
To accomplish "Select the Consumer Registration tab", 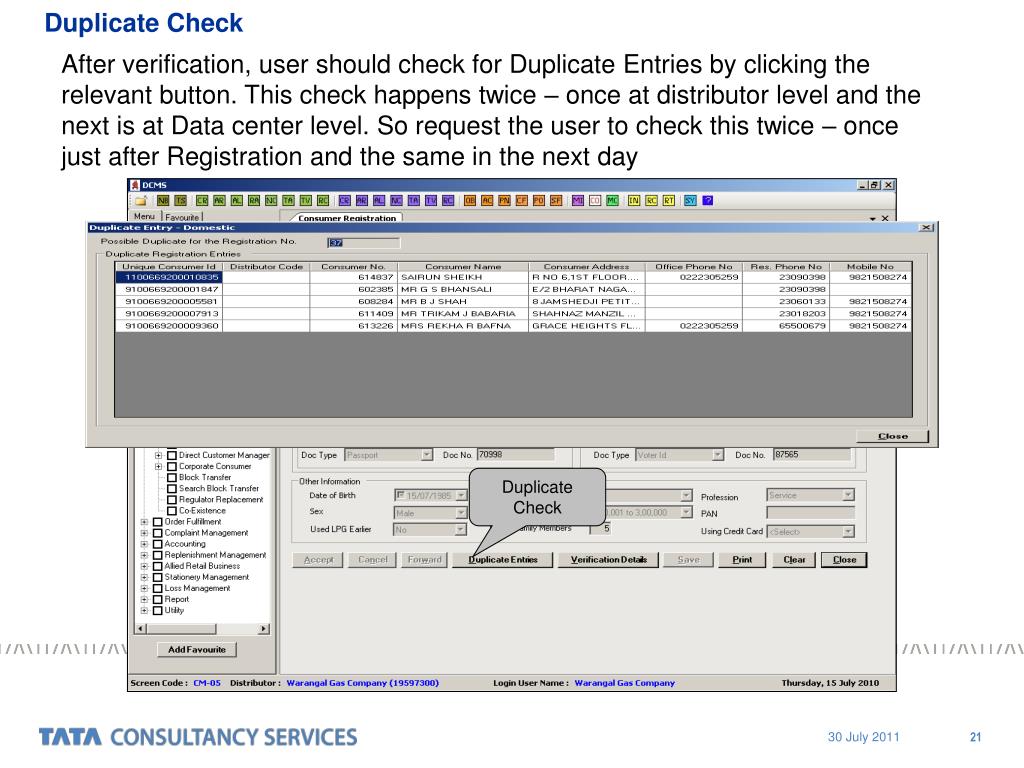I will click(347, 218).
